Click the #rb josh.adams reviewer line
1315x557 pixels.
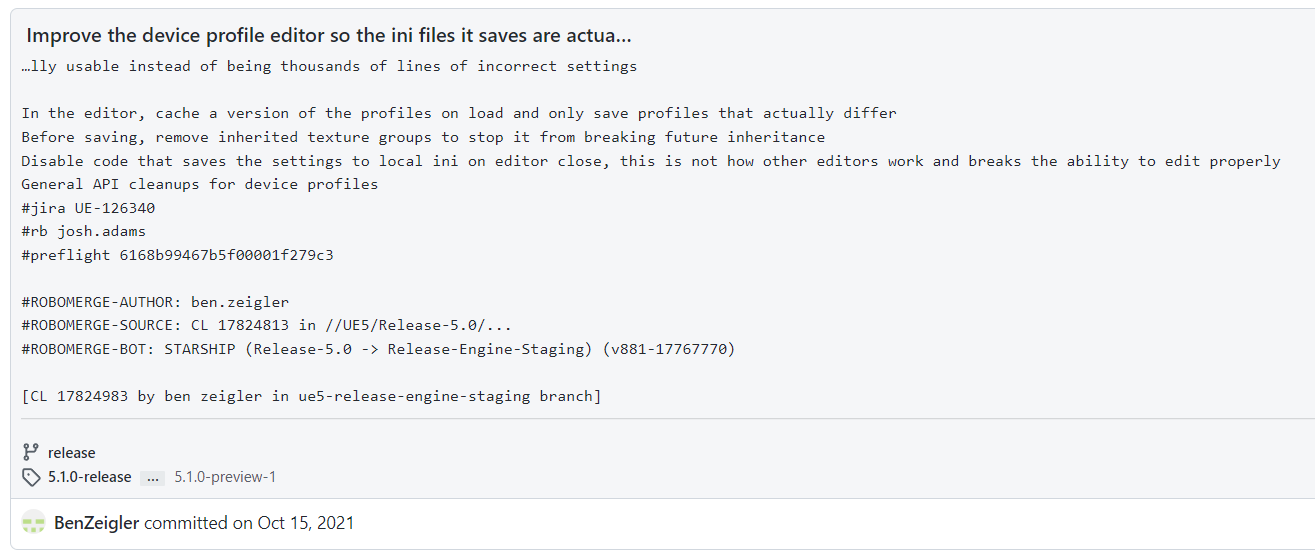[x=83, y=232]
